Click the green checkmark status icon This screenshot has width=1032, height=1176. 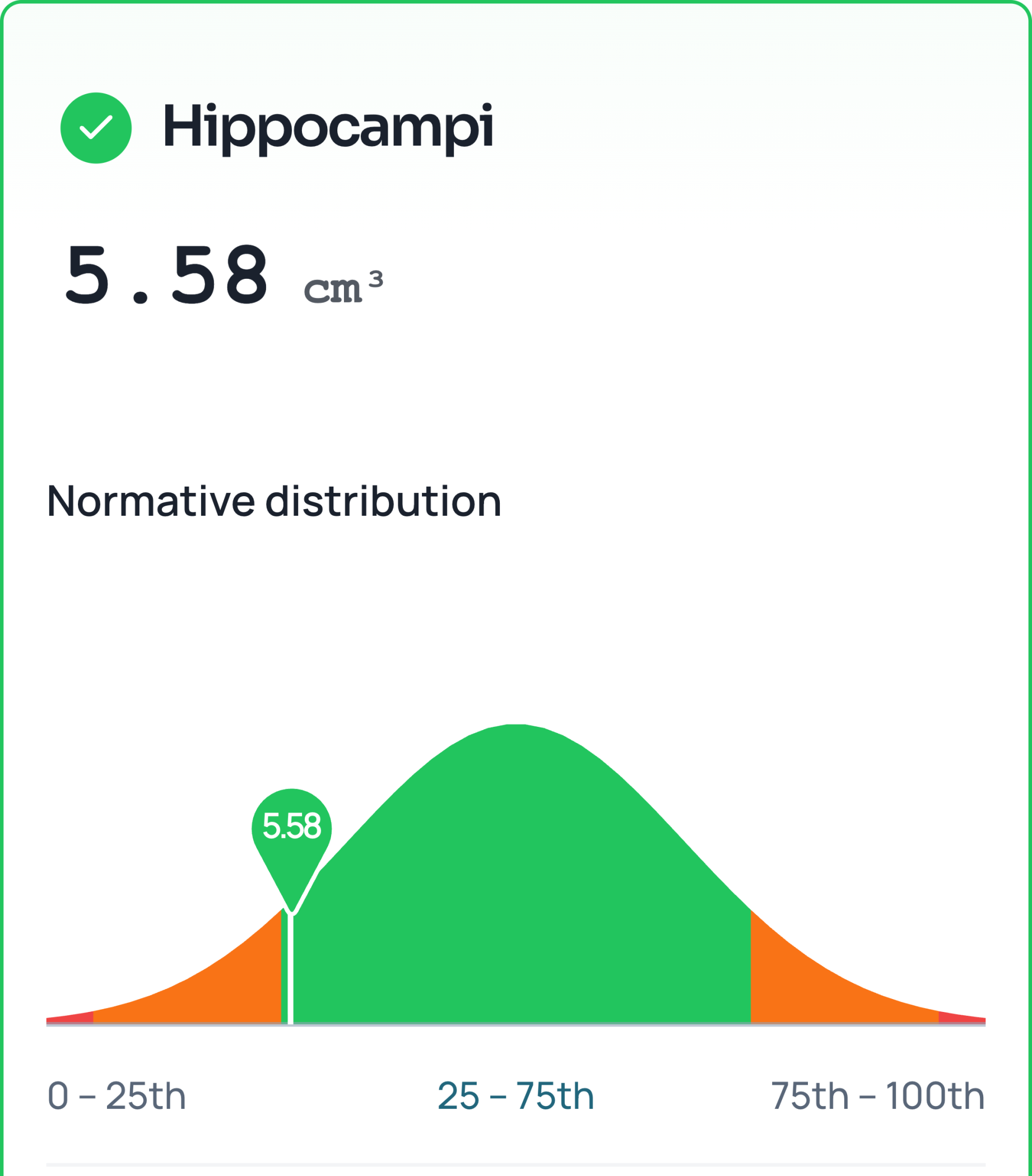(x=96, y=128)
